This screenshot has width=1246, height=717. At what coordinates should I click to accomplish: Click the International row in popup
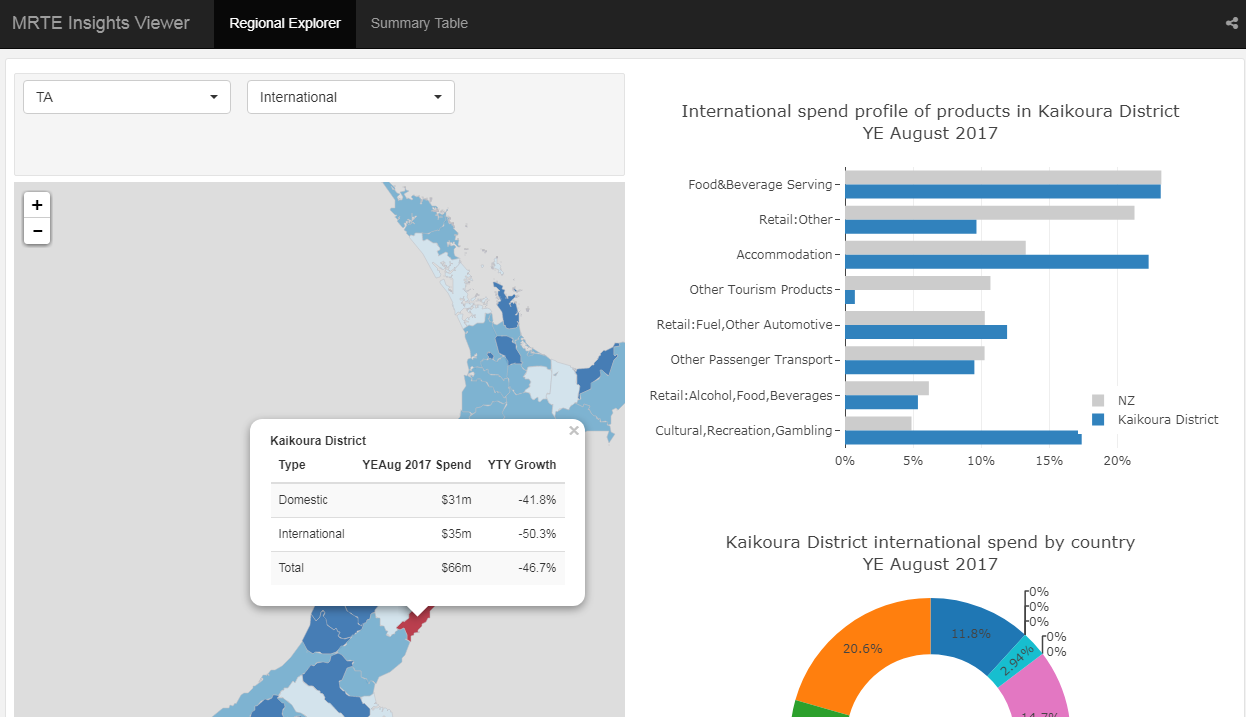pos(417,534)
